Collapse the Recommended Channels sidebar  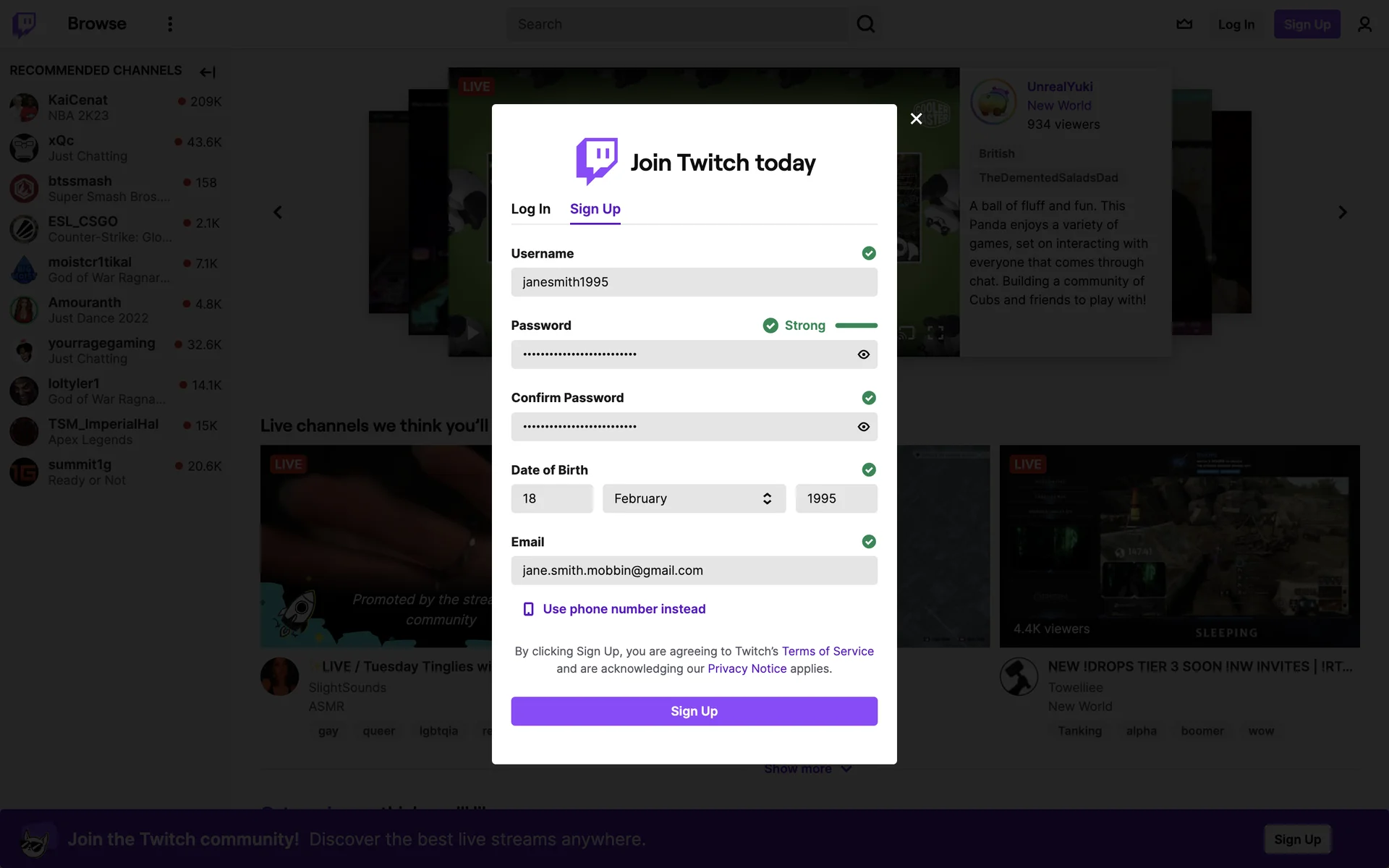pyautogui.click(x=208, y=72)
